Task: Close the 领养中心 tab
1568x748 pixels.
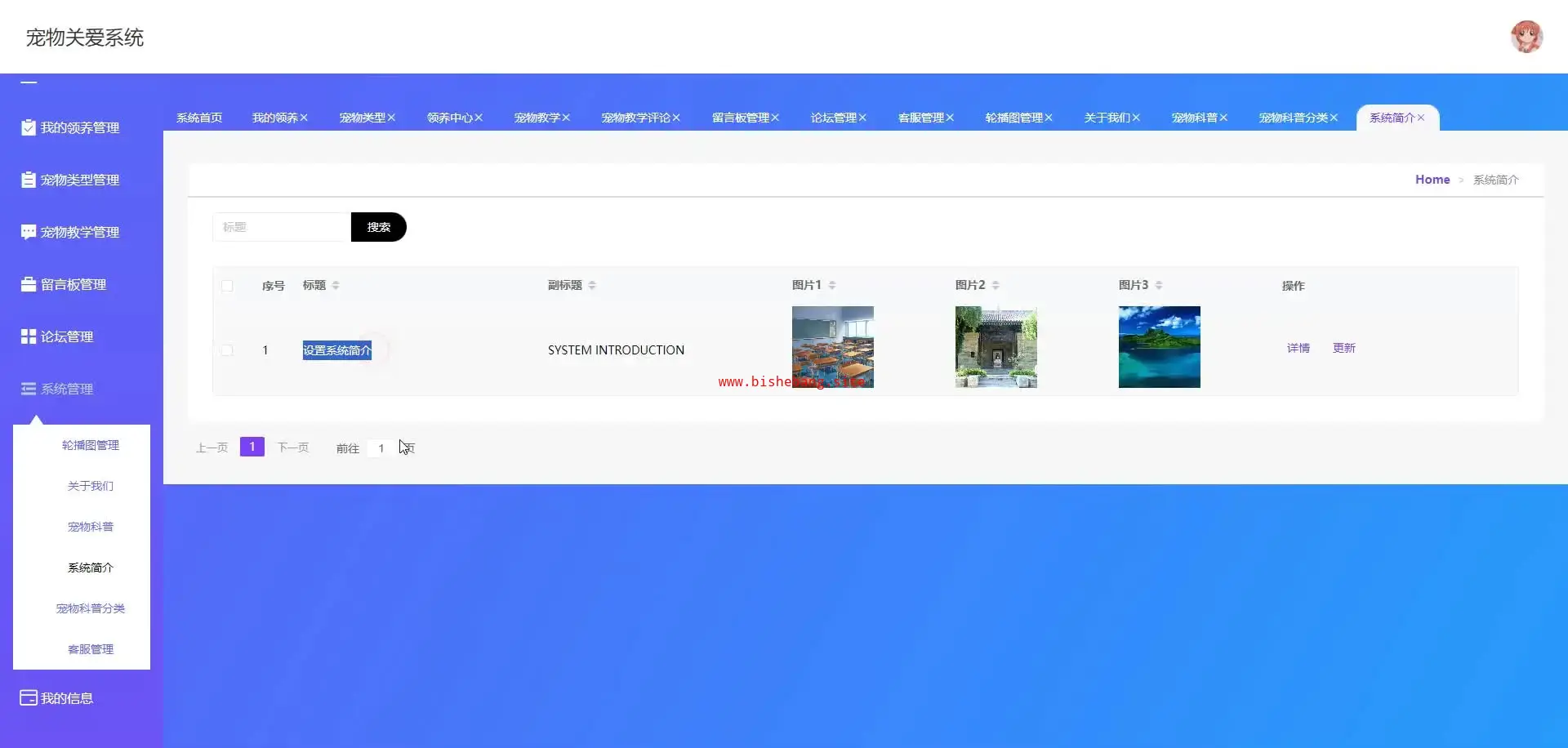Action: pyautogui.click(x=479, y=118)
